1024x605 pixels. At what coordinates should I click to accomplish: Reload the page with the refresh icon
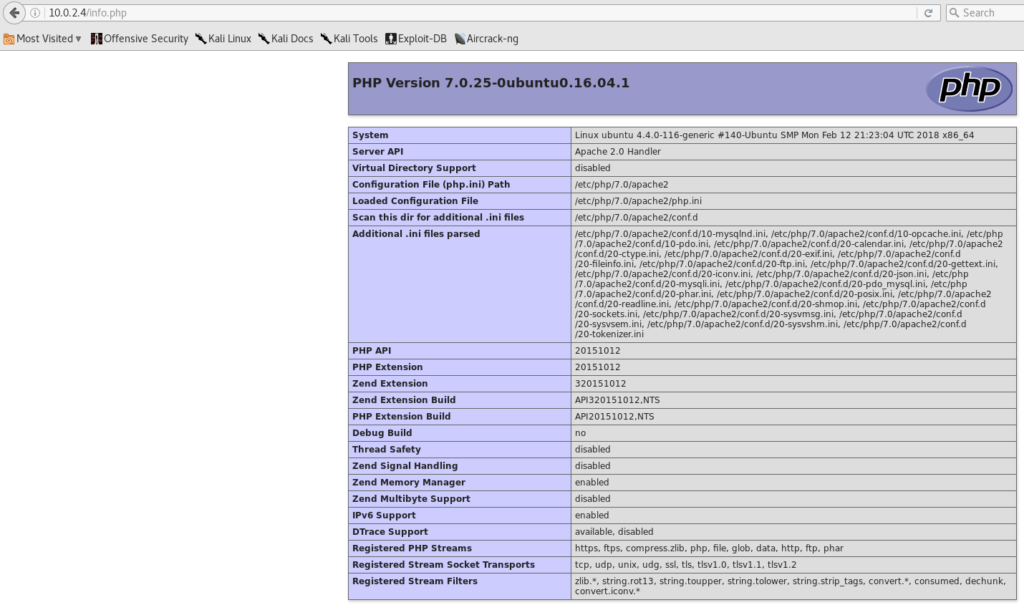(928, 13)
